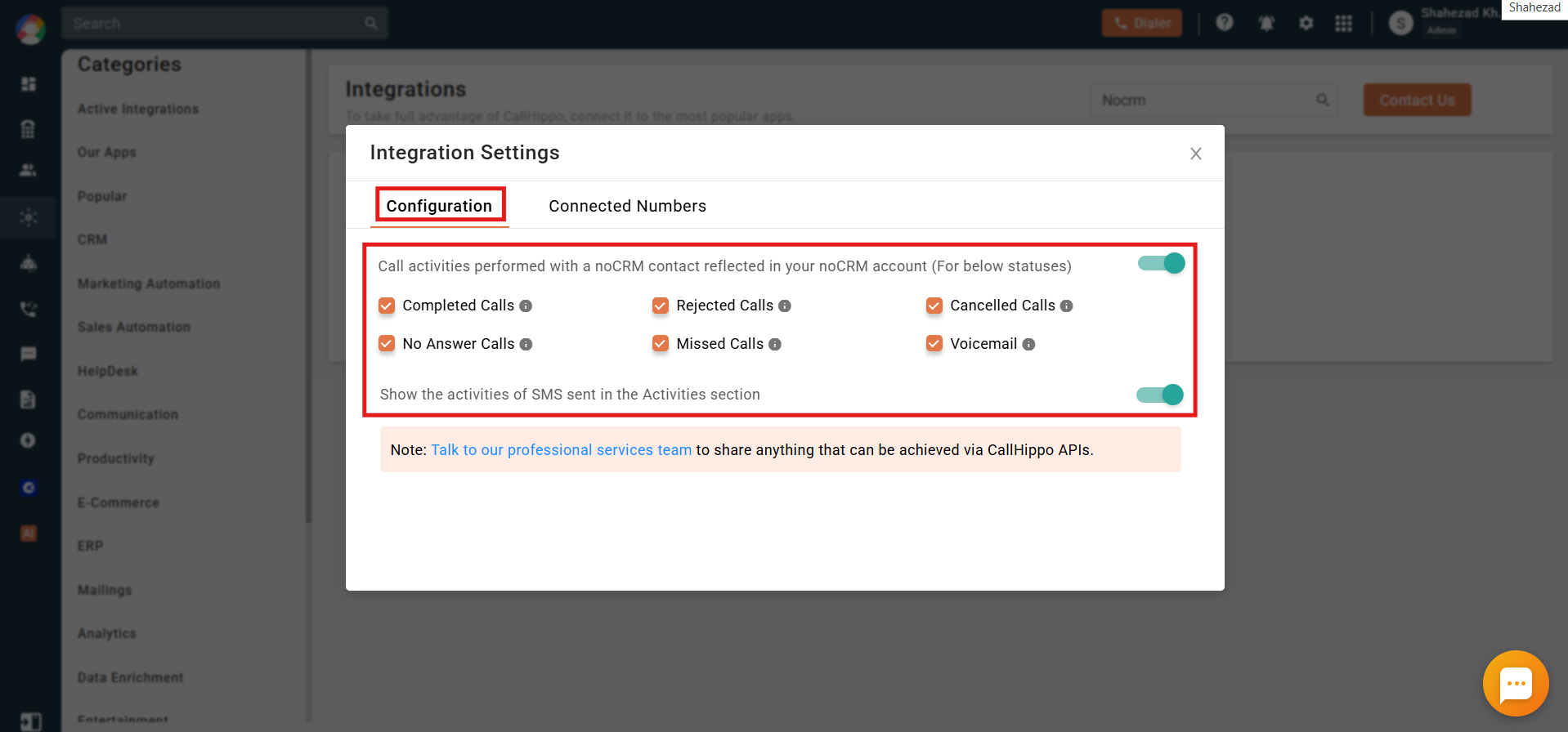This screenshot has height=732, width=1568.
Task: Select Our Apps category
Action: point(107,152)
